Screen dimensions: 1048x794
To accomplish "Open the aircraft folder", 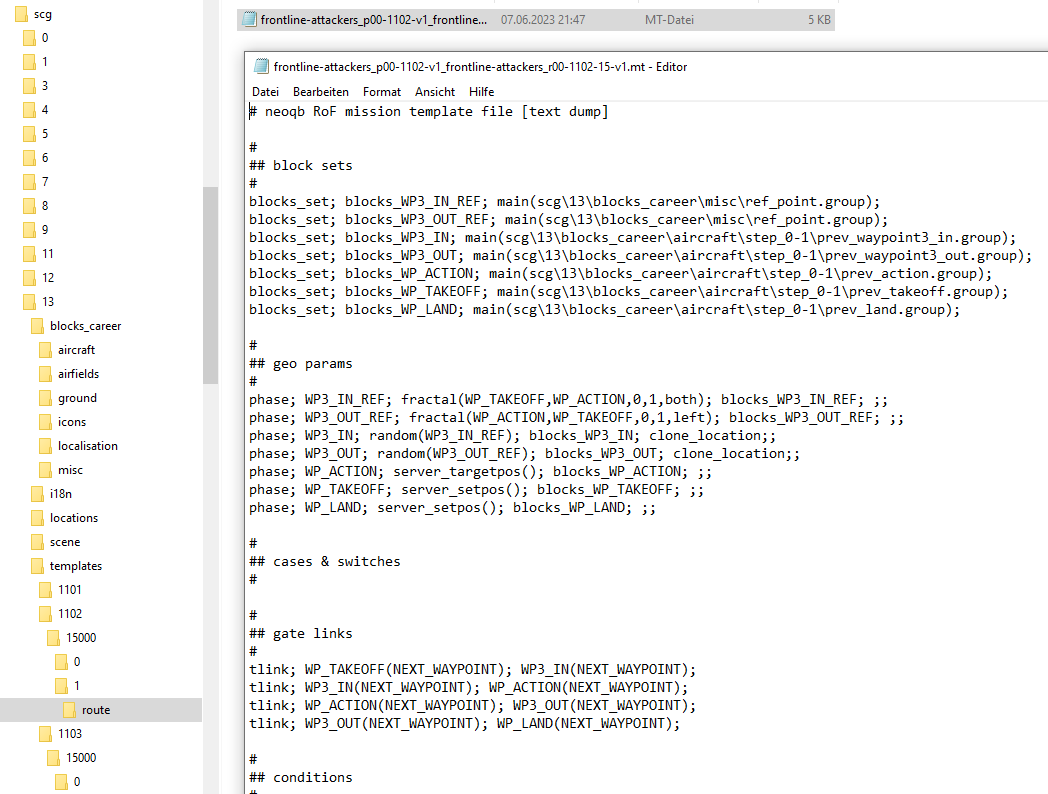I will pyautogui.click(x=76, y=350).
